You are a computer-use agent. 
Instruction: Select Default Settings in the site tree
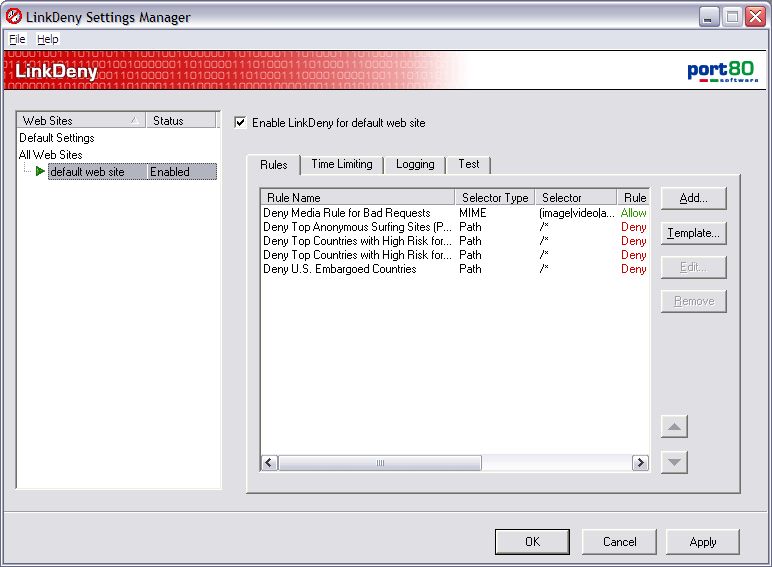coord(57,138)
